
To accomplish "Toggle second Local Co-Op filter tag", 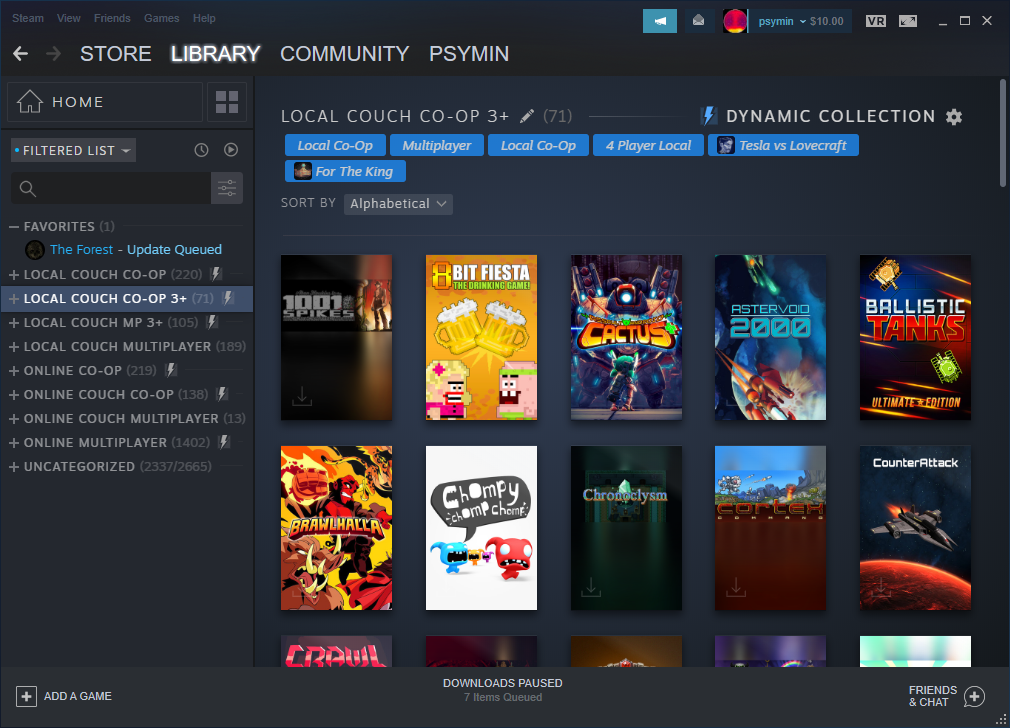I will (538, 145).
